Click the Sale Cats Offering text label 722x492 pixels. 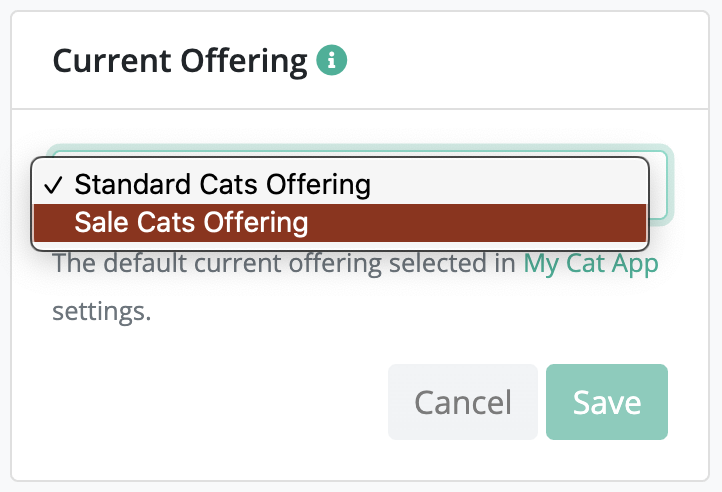click(191, 222)
